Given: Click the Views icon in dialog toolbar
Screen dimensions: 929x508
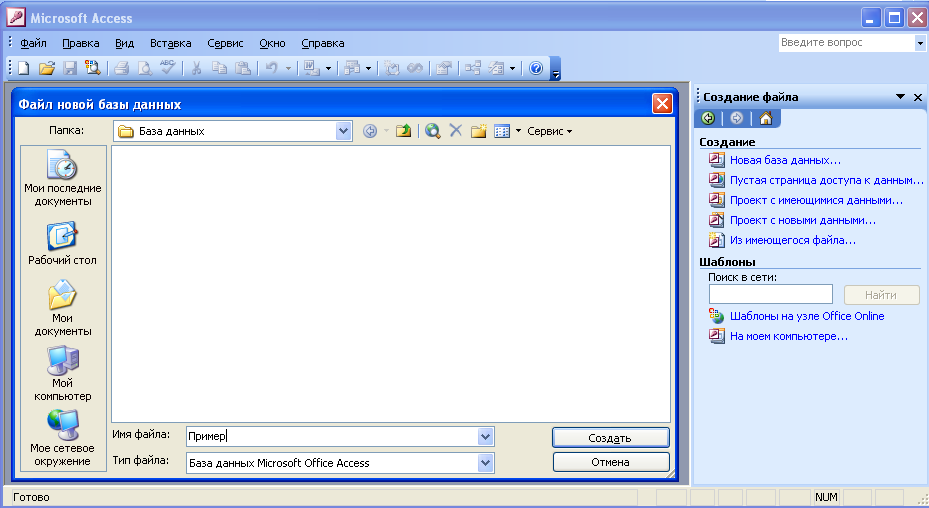Looking at the screenshot, I should pos(502,131).
